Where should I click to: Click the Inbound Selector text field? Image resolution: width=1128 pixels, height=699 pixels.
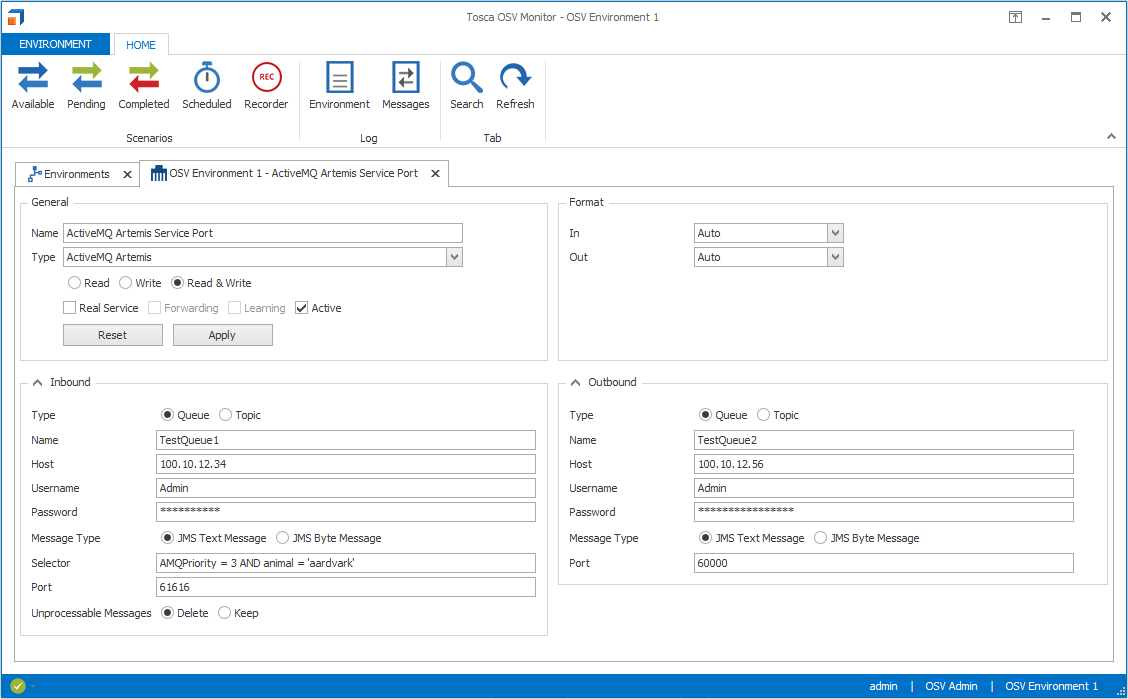point(346,563)
